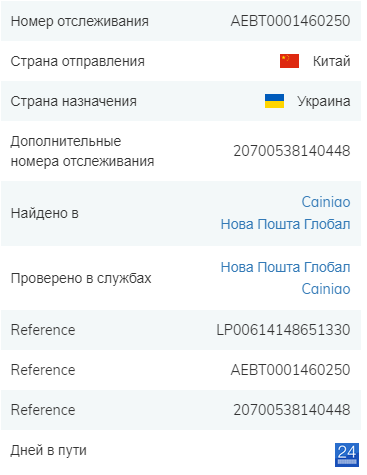
Task: Click the Страна отправления label
Action: tap(78, 61)
